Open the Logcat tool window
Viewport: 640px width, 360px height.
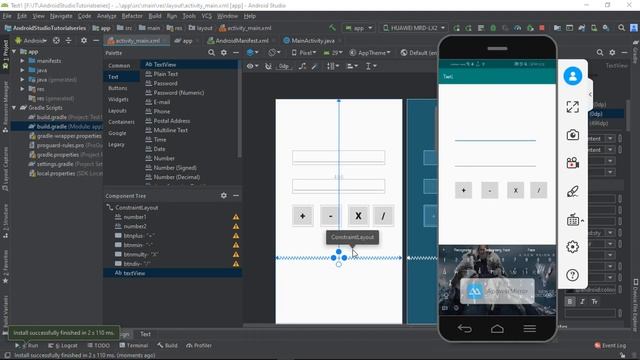click(63, 346)
